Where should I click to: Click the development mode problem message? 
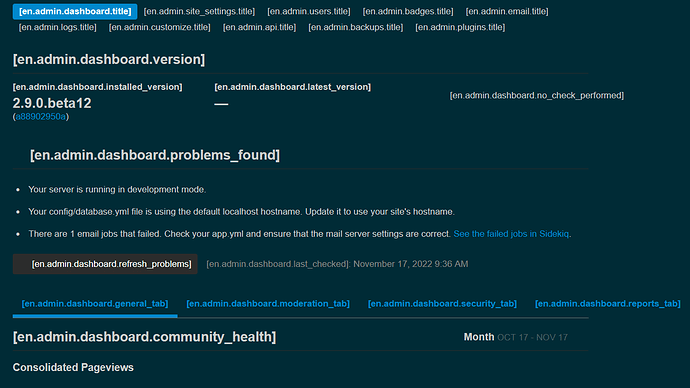(117, 190)
